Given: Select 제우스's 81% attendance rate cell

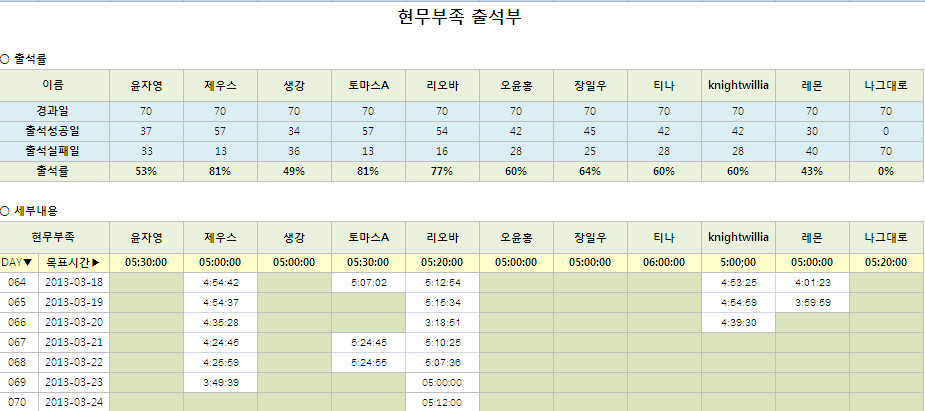Looking at the screenshot, I should (220, 171).
